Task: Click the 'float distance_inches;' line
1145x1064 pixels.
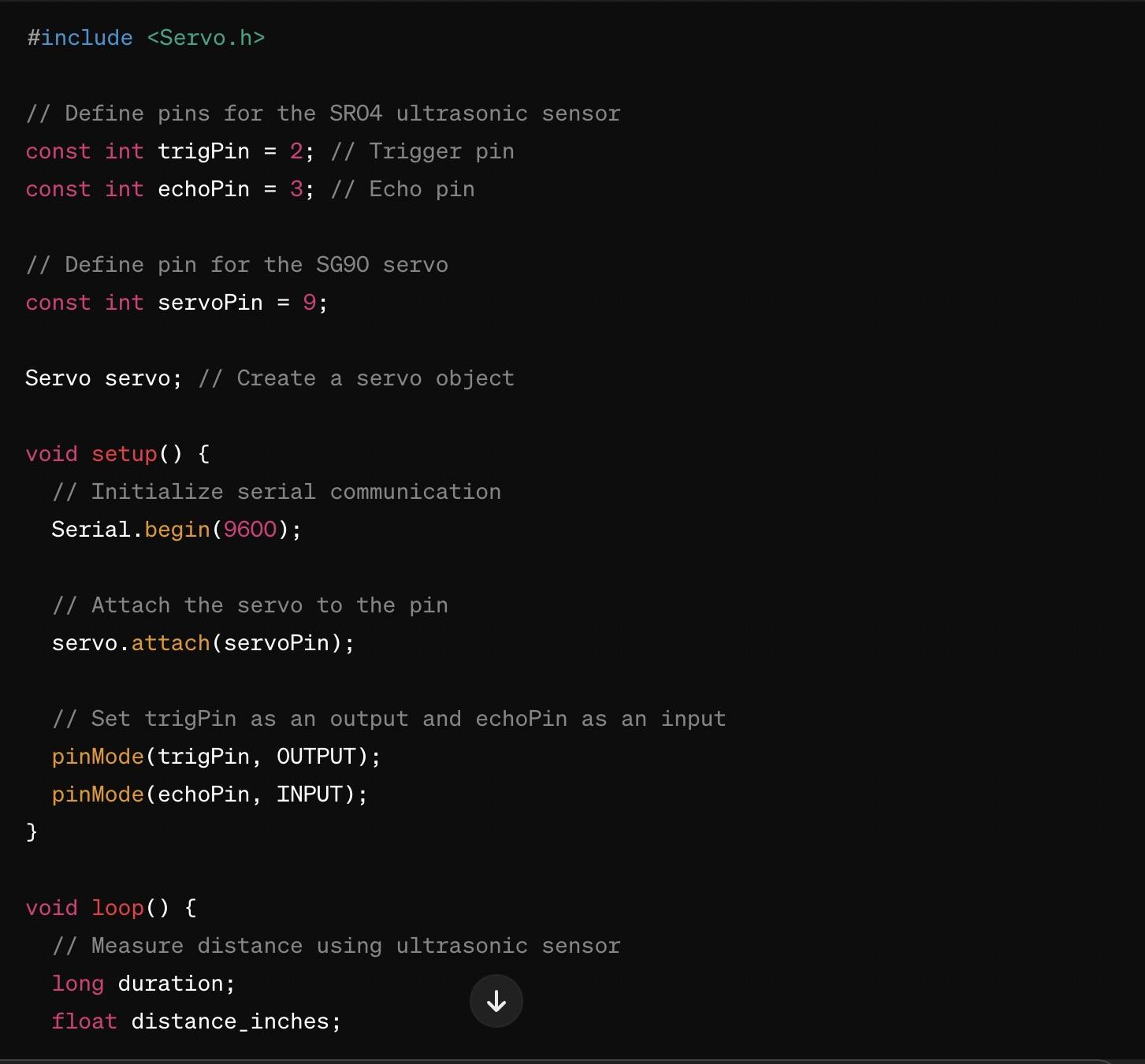Action: click(x=196, y=1021)
